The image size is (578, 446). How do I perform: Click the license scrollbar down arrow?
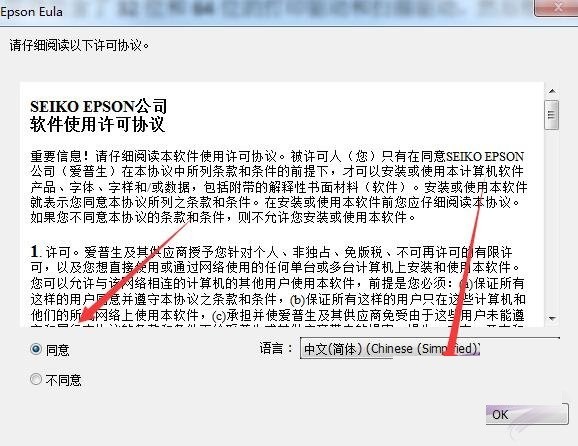click(x=552, y=318)
